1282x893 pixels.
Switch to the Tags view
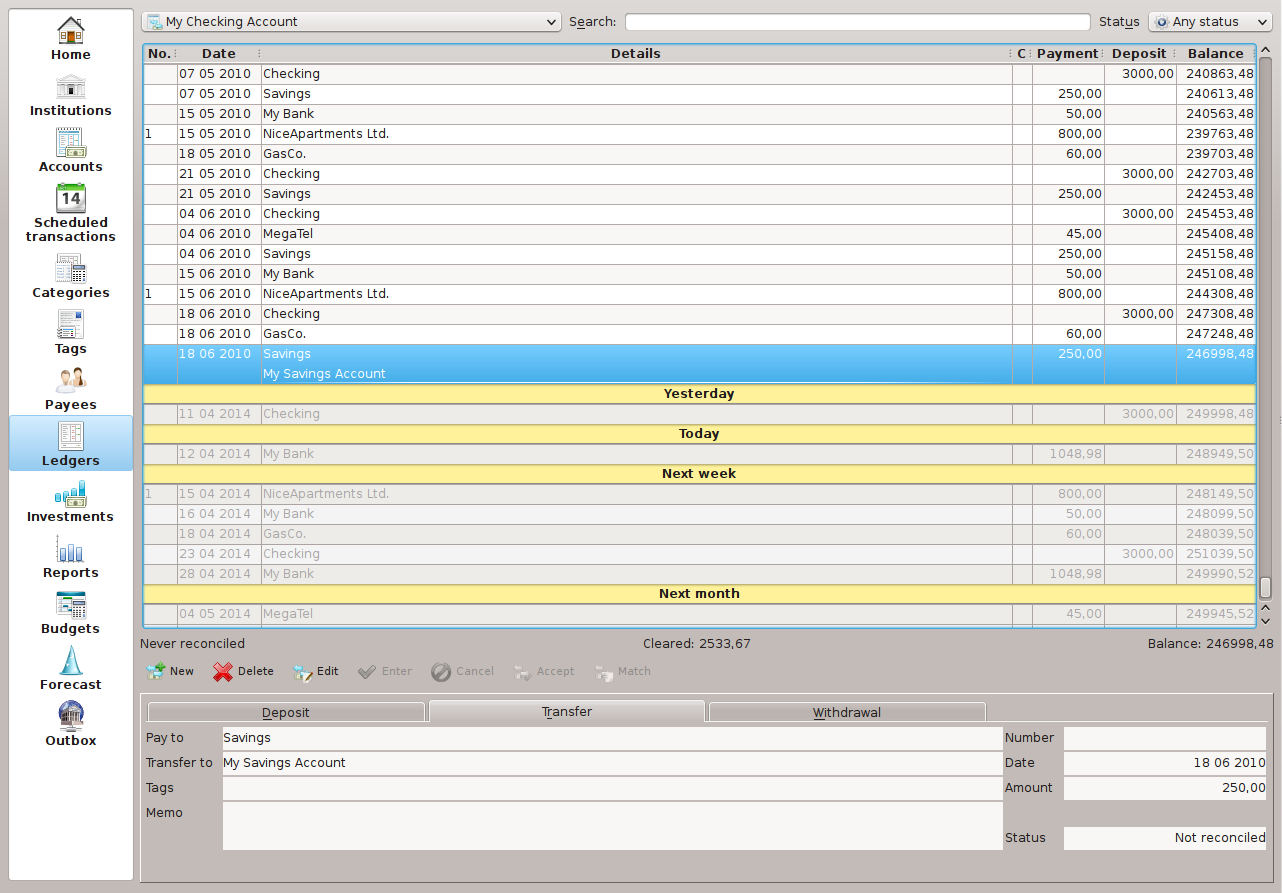point(71,333)
